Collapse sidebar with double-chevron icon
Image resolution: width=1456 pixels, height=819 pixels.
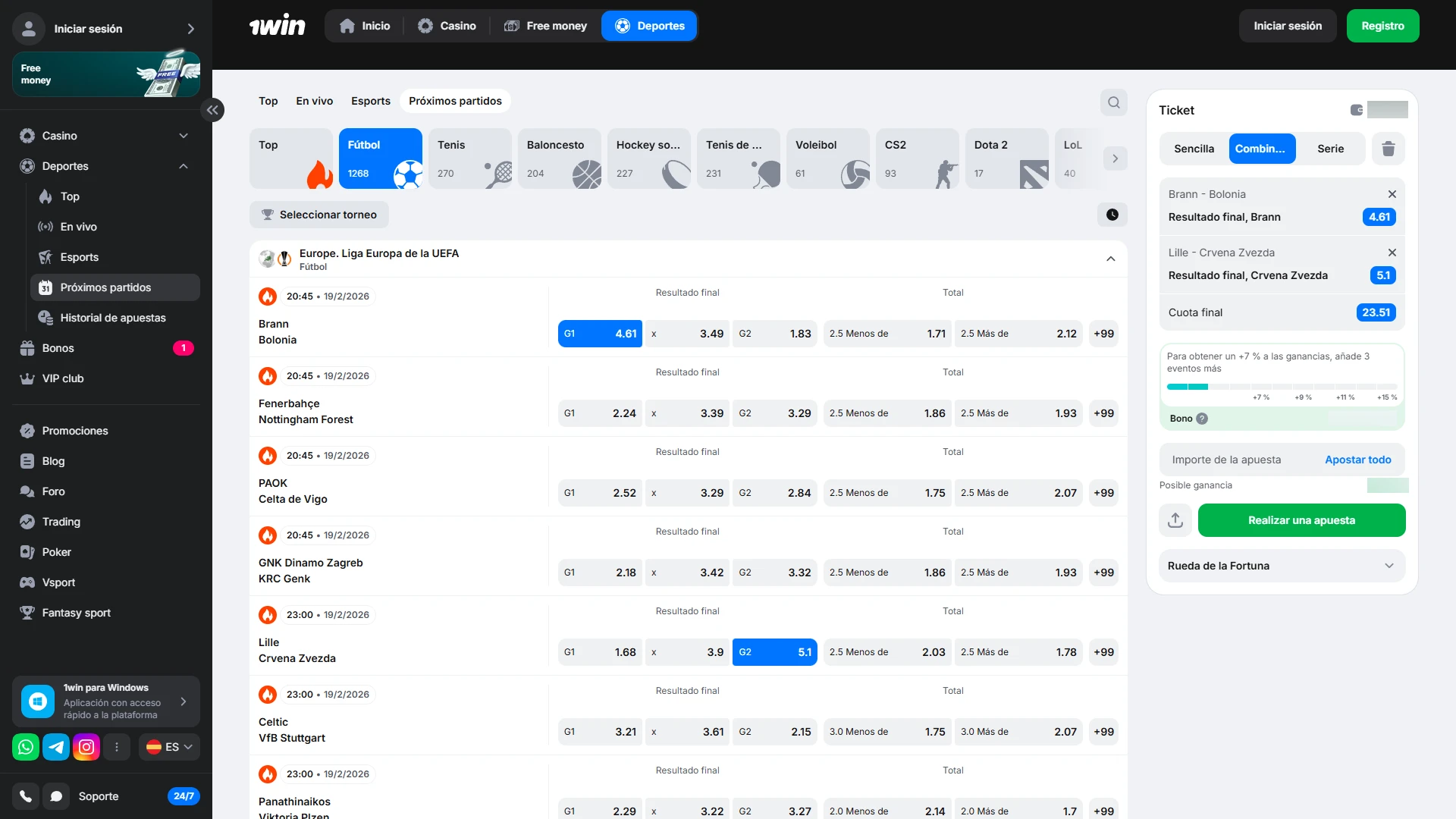pyautogui.click(x=212, y=110)
